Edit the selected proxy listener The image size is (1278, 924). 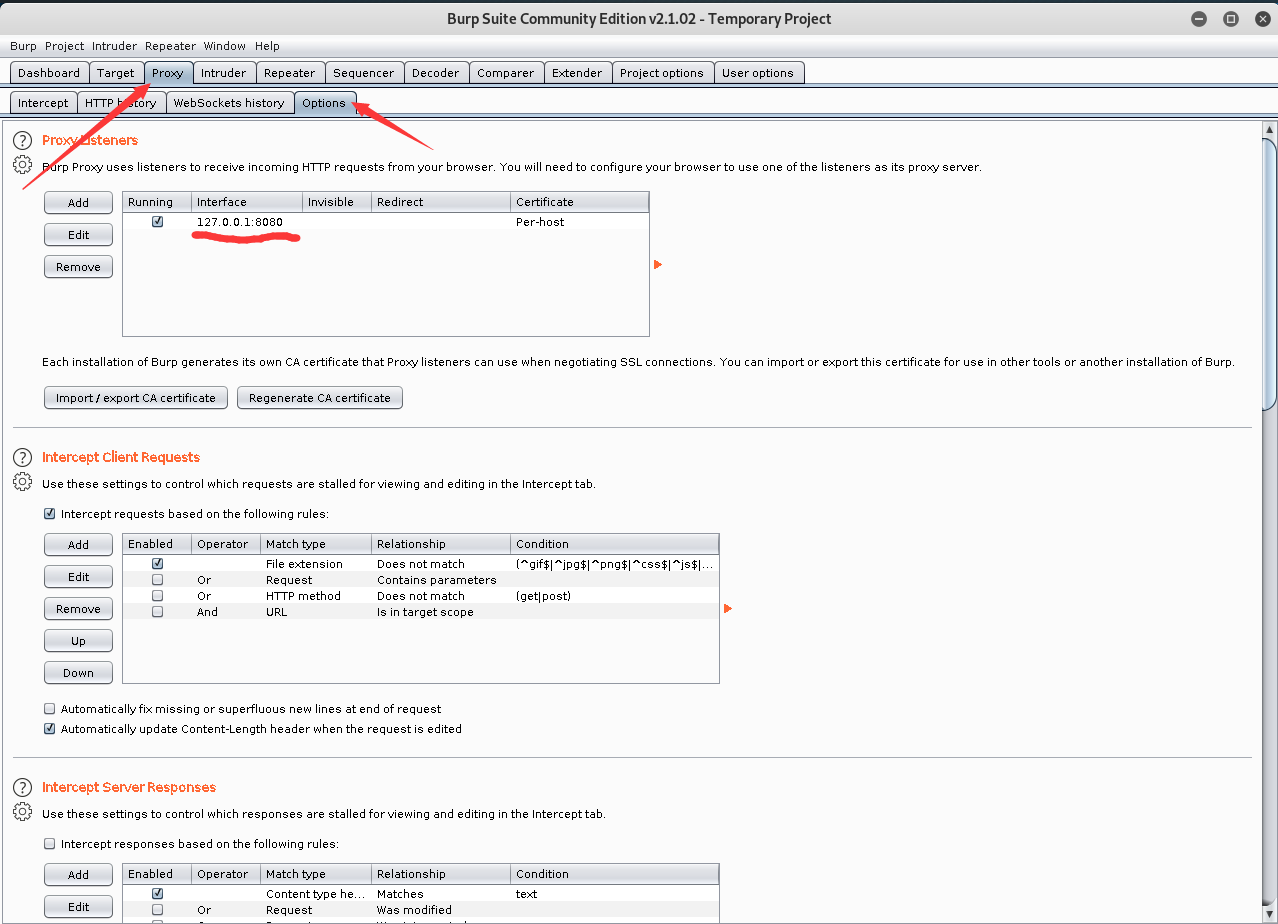(78, 235)
